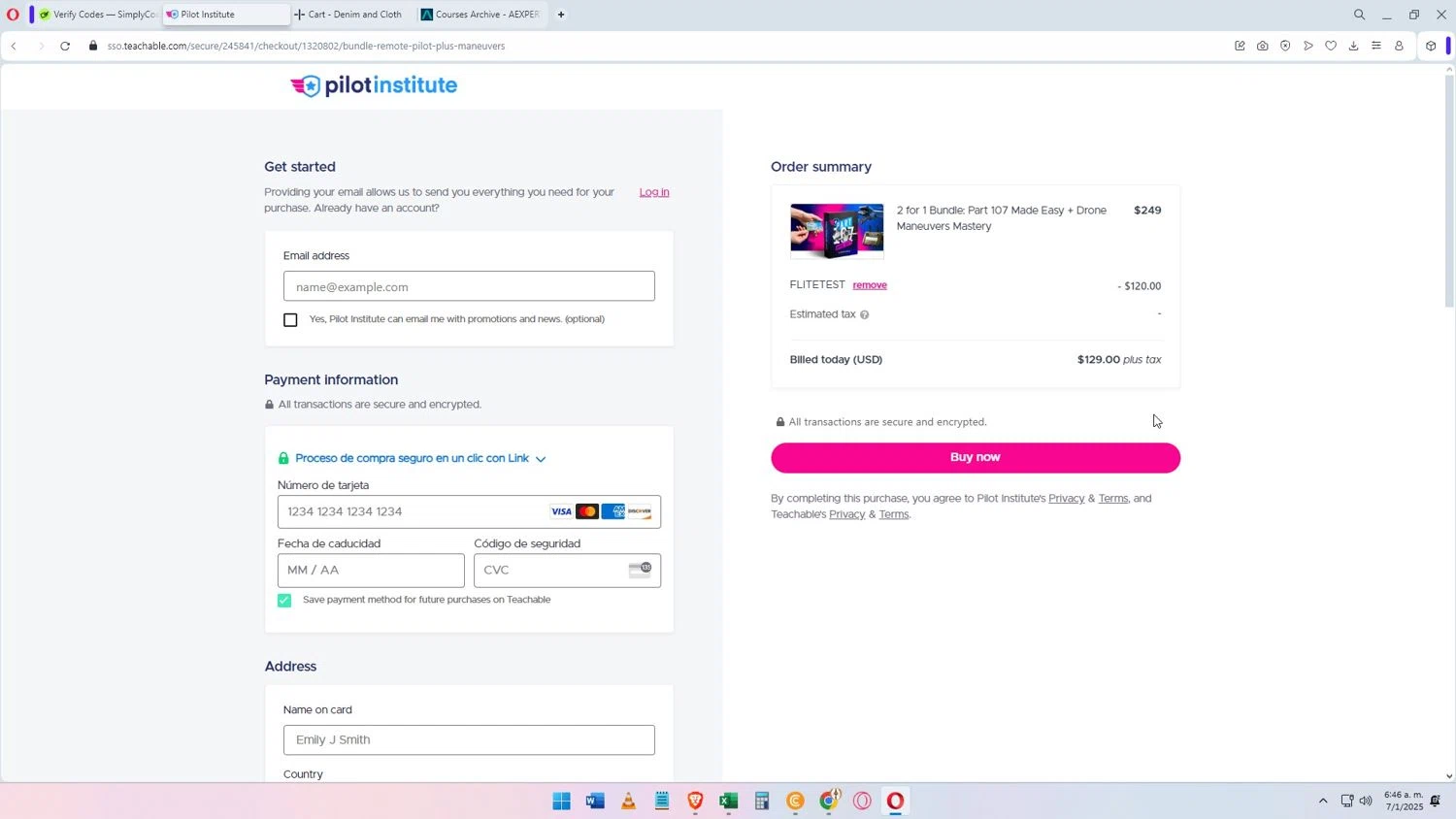Viewport: 1456px width, 819px height.
Task: Open VLC media player from taskbar
Action: point(629,801)
